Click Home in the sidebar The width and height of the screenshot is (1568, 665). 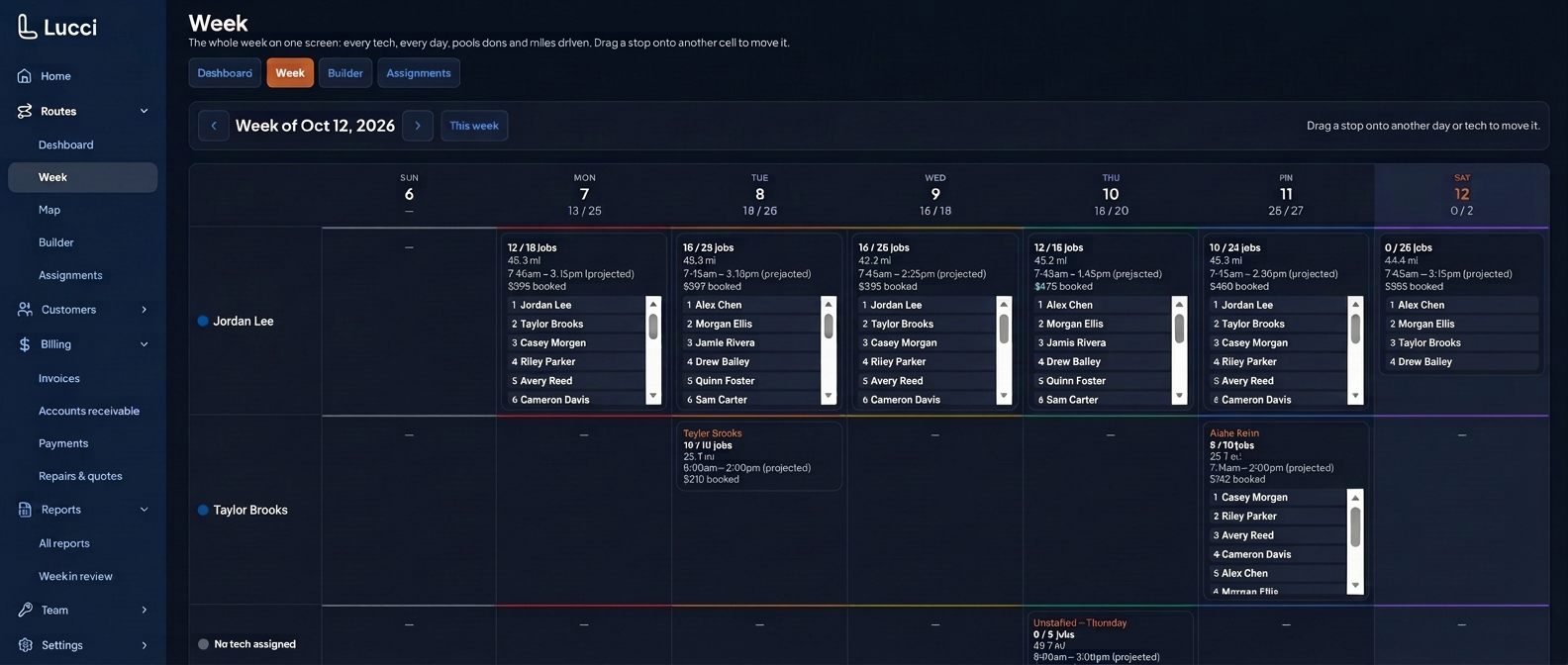55,76
